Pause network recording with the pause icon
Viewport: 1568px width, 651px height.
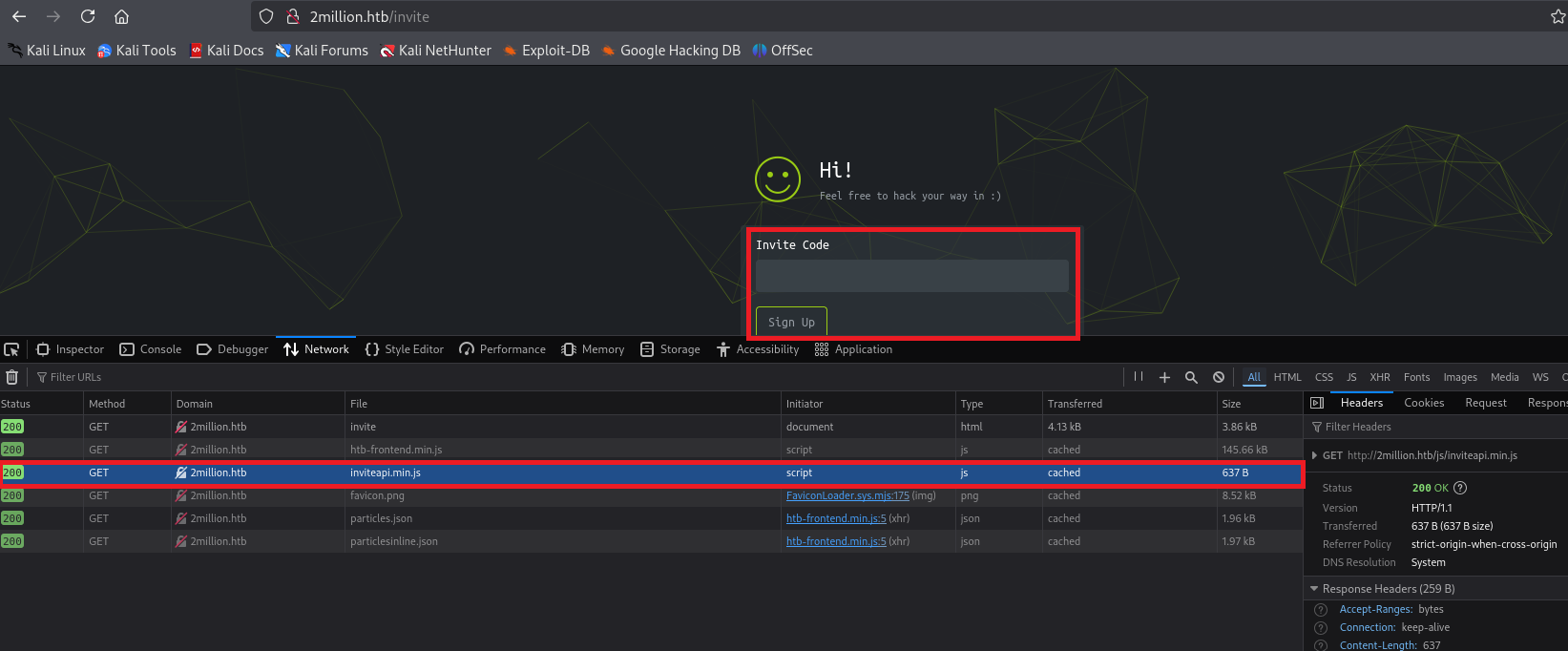[1139, 377]
